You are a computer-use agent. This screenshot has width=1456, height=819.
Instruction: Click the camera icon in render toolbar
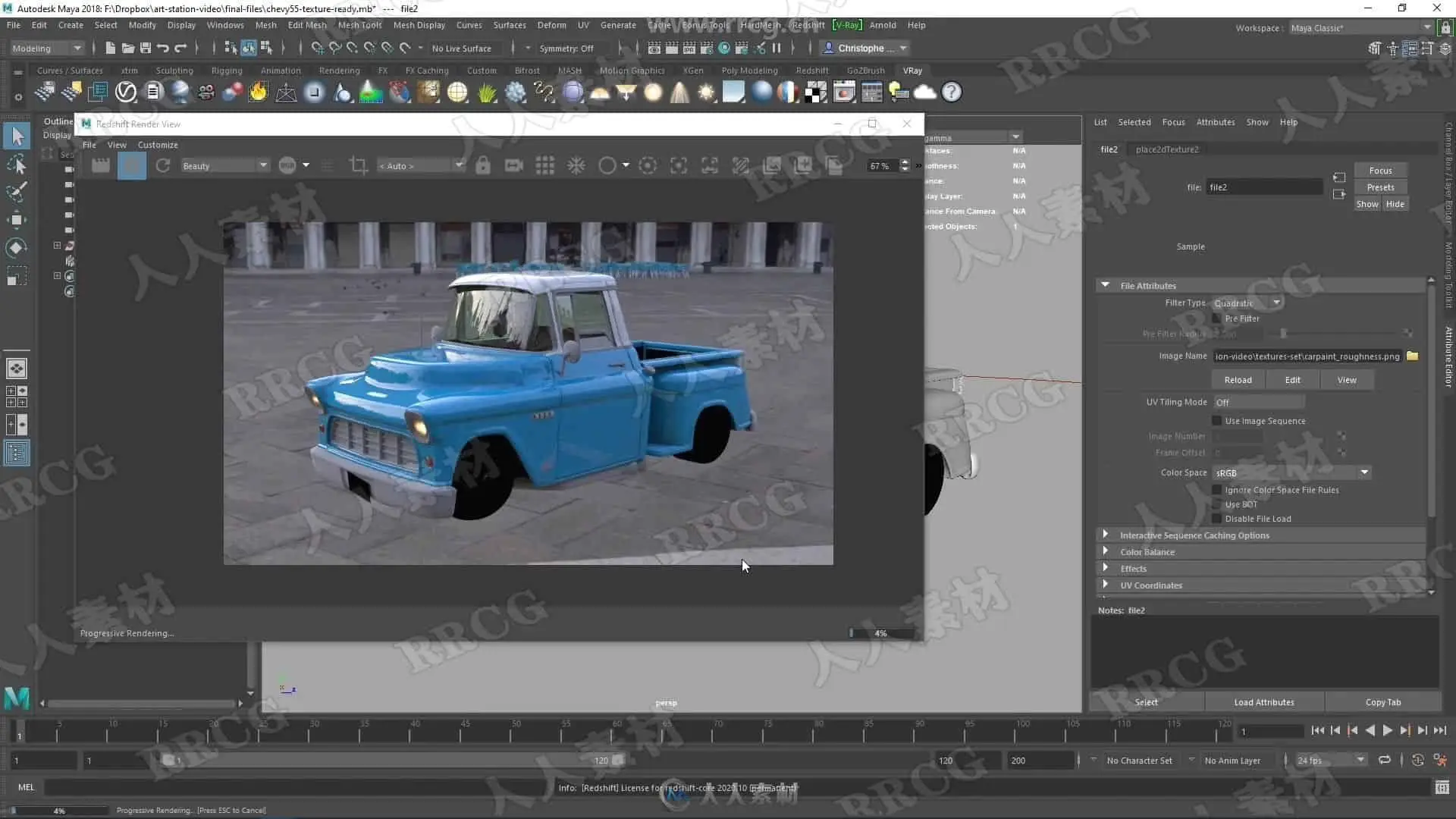514,165
